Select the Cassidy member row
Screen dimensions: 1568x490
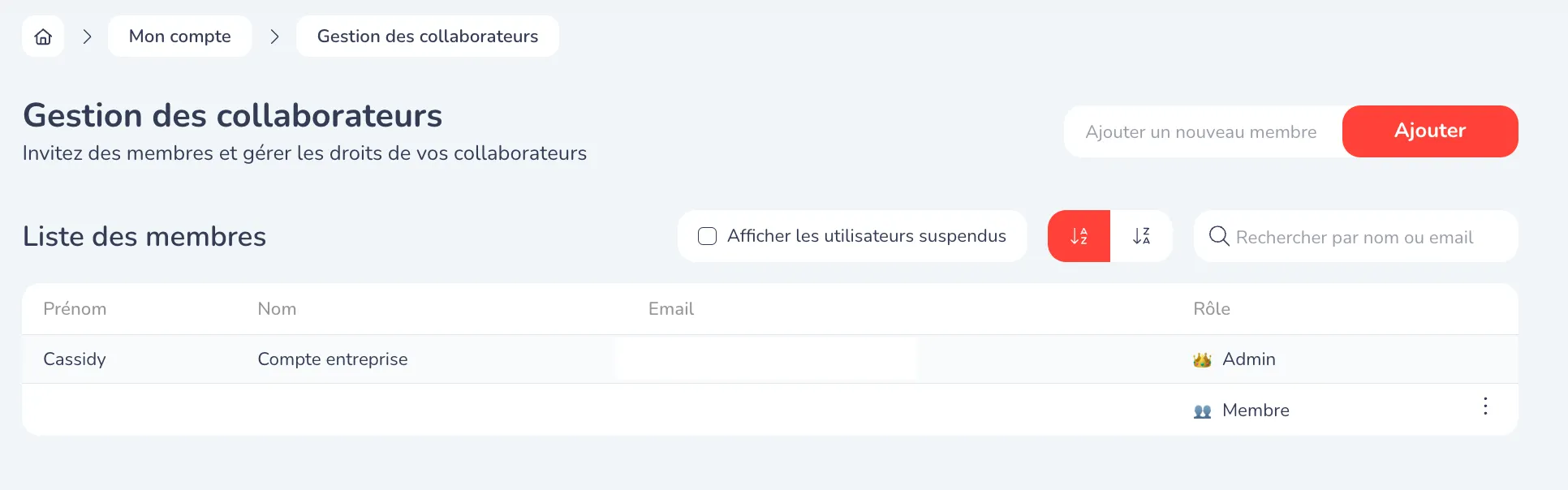coord(75,359)
